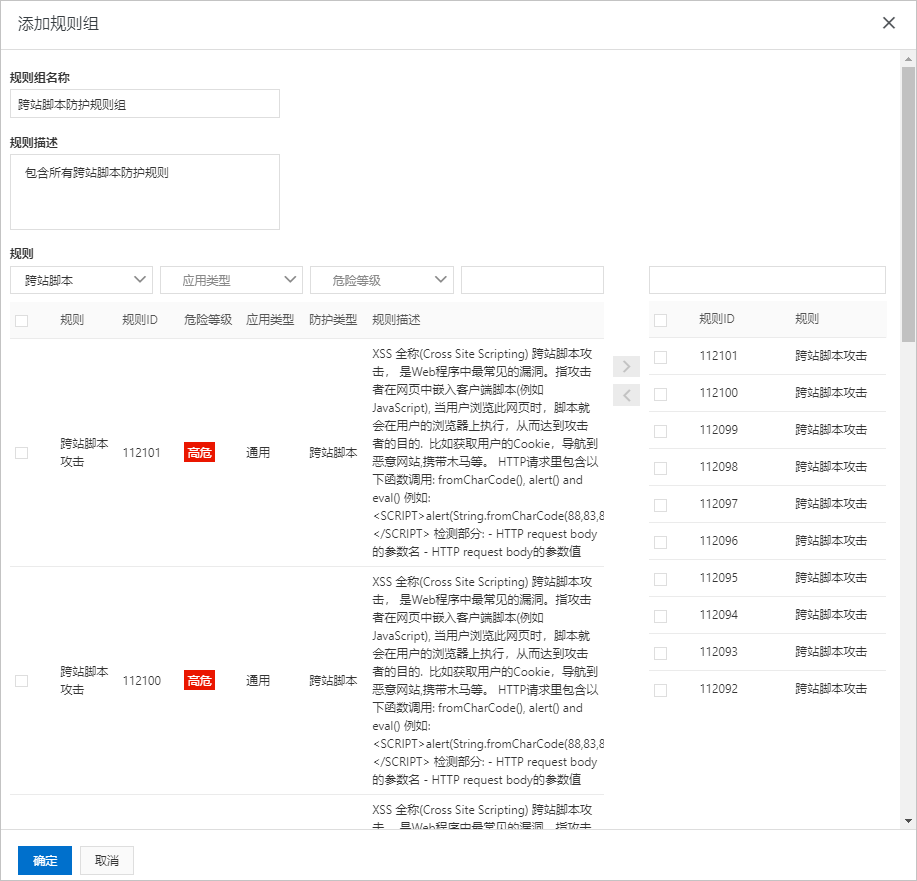Check rule 112099 in the right list
The width and height of the screenshot is (917, 881).
tap(660, 431)
